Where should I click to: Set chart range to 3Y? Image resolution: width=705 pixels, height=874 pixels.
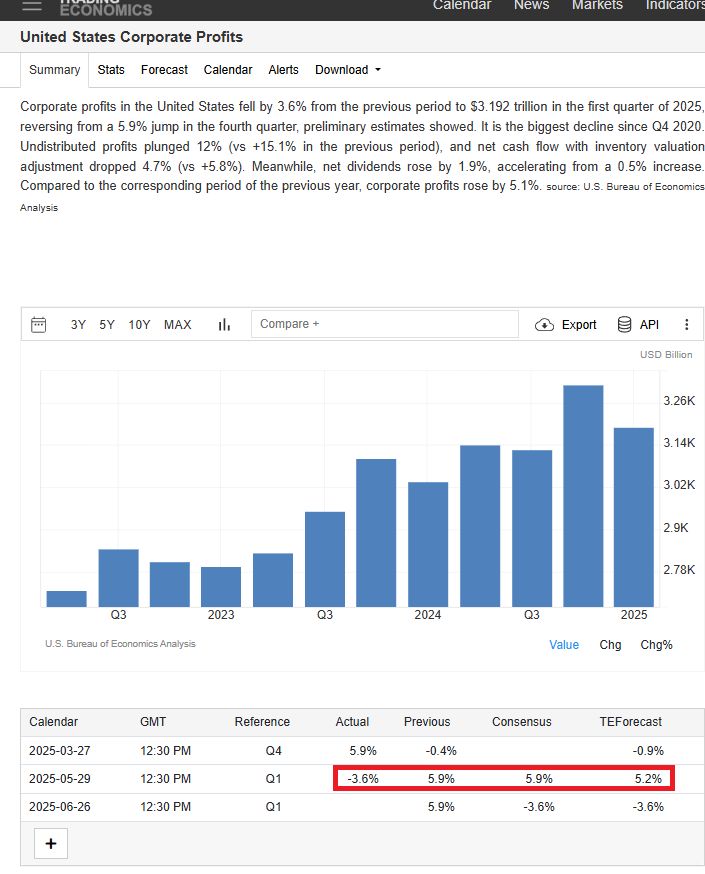(78, 324)
